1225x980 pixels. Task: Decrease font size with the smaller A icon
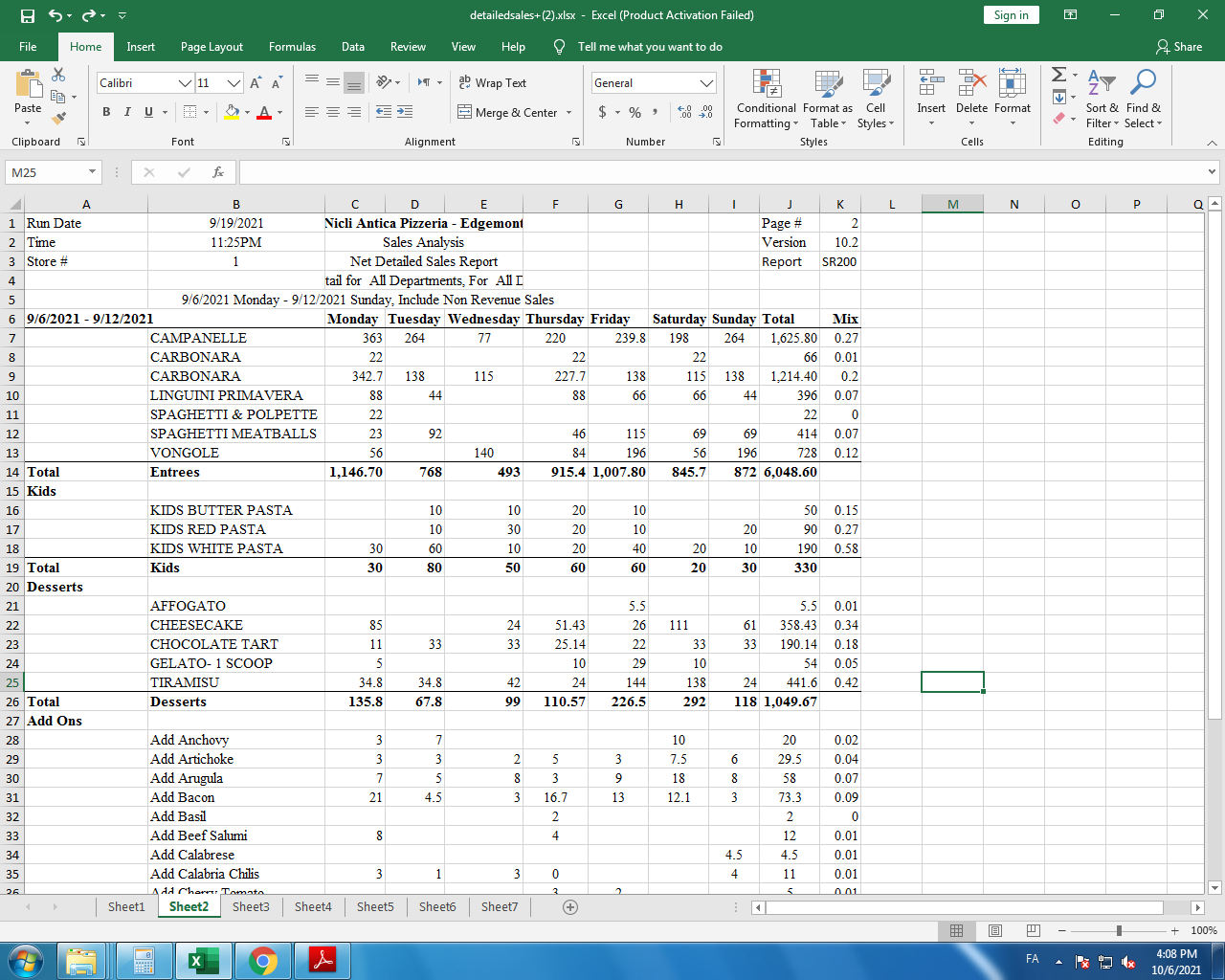tap(277, 83)
